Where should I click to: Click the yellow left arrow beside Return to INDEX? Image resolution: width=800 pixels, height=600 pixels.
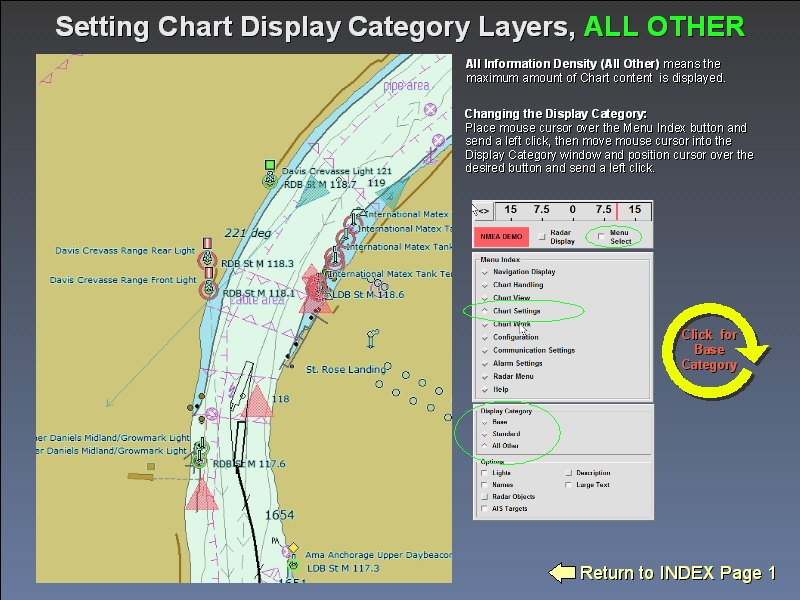(562, 573)
